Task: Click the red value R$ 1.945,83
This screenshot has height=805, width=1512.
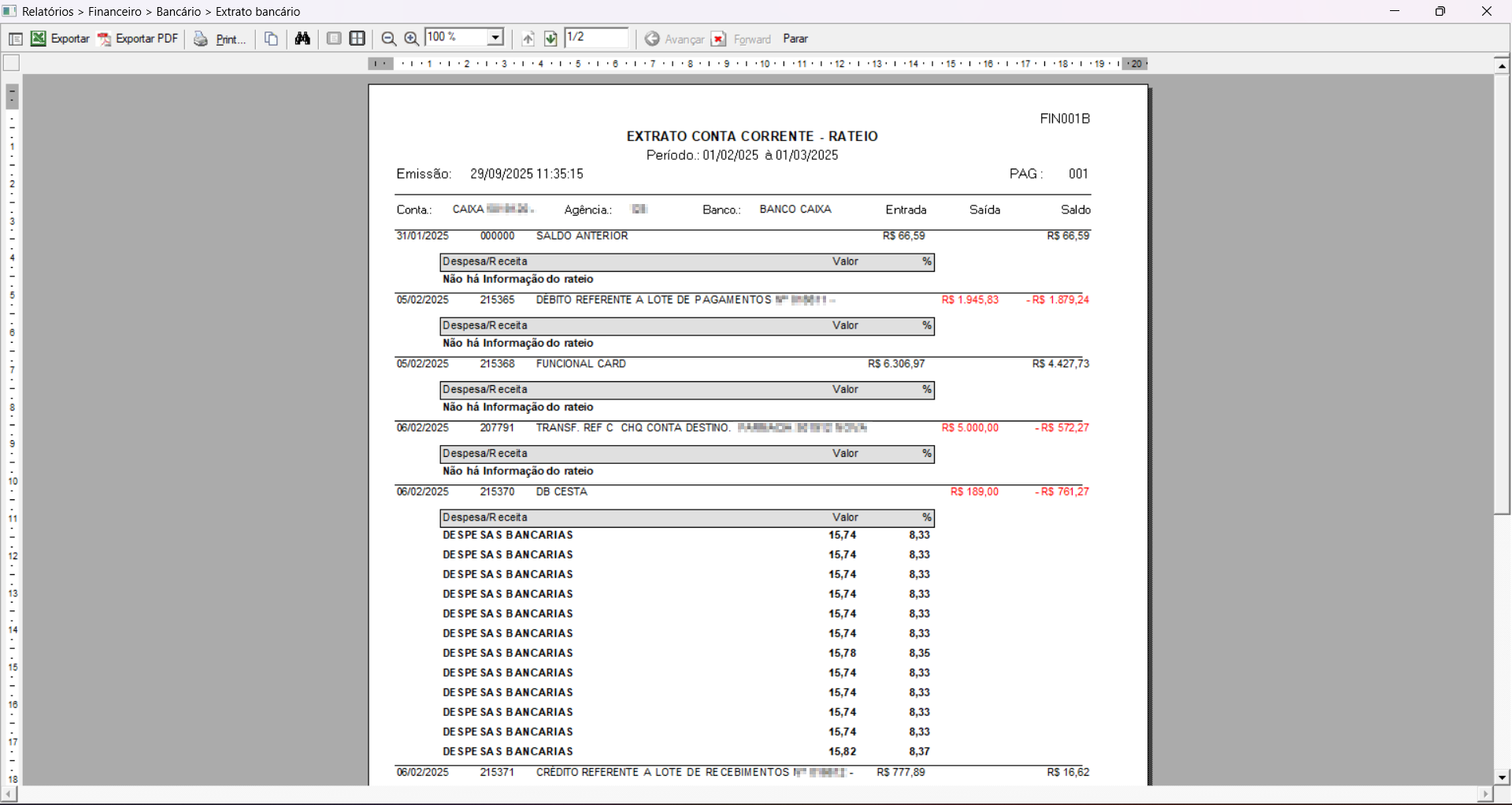Action: point(970,300)
